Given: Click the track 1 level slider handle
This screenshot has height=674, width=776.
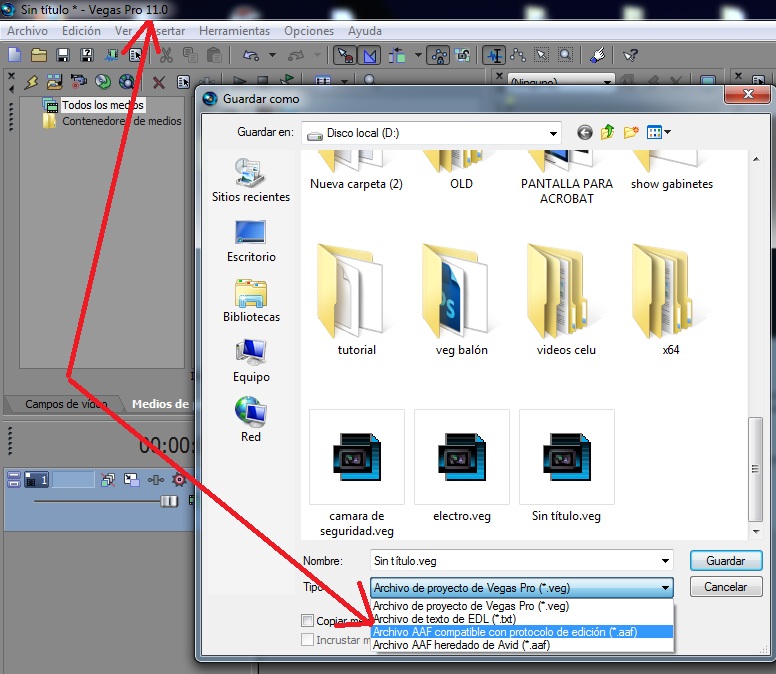Looking at the screenshot, I should coord(169,501).
